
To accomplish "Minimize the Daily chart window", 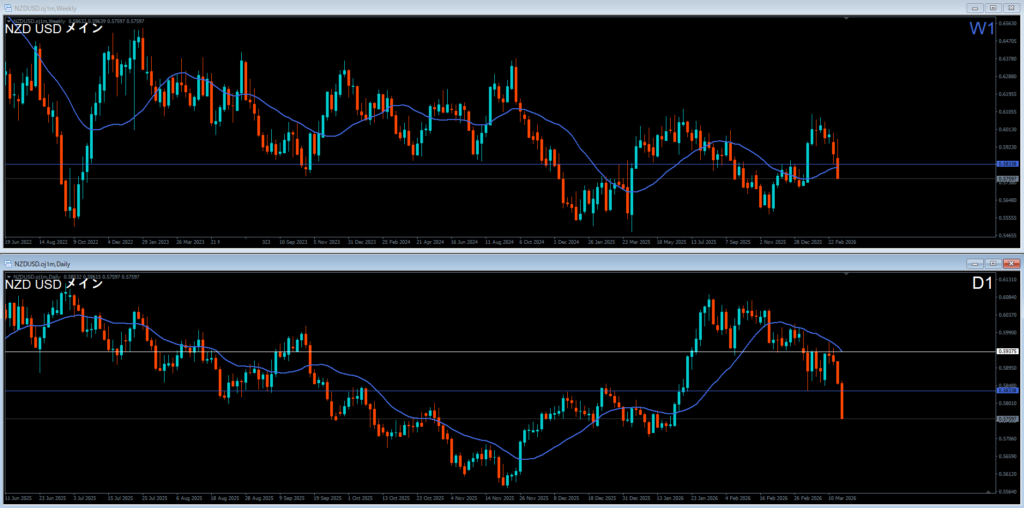I will (976, 264).
